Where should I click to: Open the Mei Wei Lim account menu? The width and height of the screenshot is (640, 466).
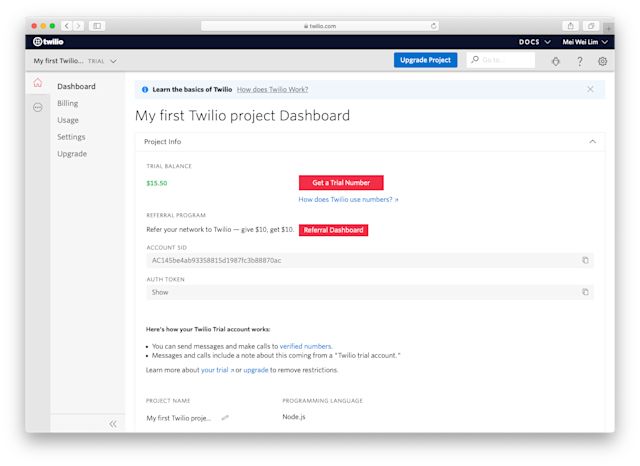[x=585, y=42]
